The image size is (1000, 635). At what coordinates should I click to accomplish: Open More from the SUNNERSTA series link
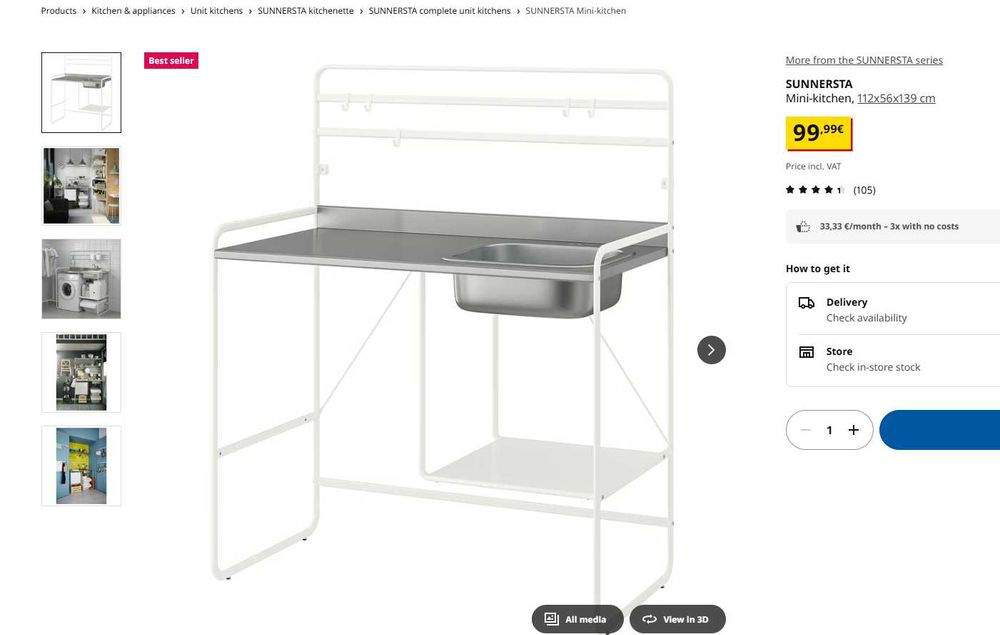click(x=864, y=60)
